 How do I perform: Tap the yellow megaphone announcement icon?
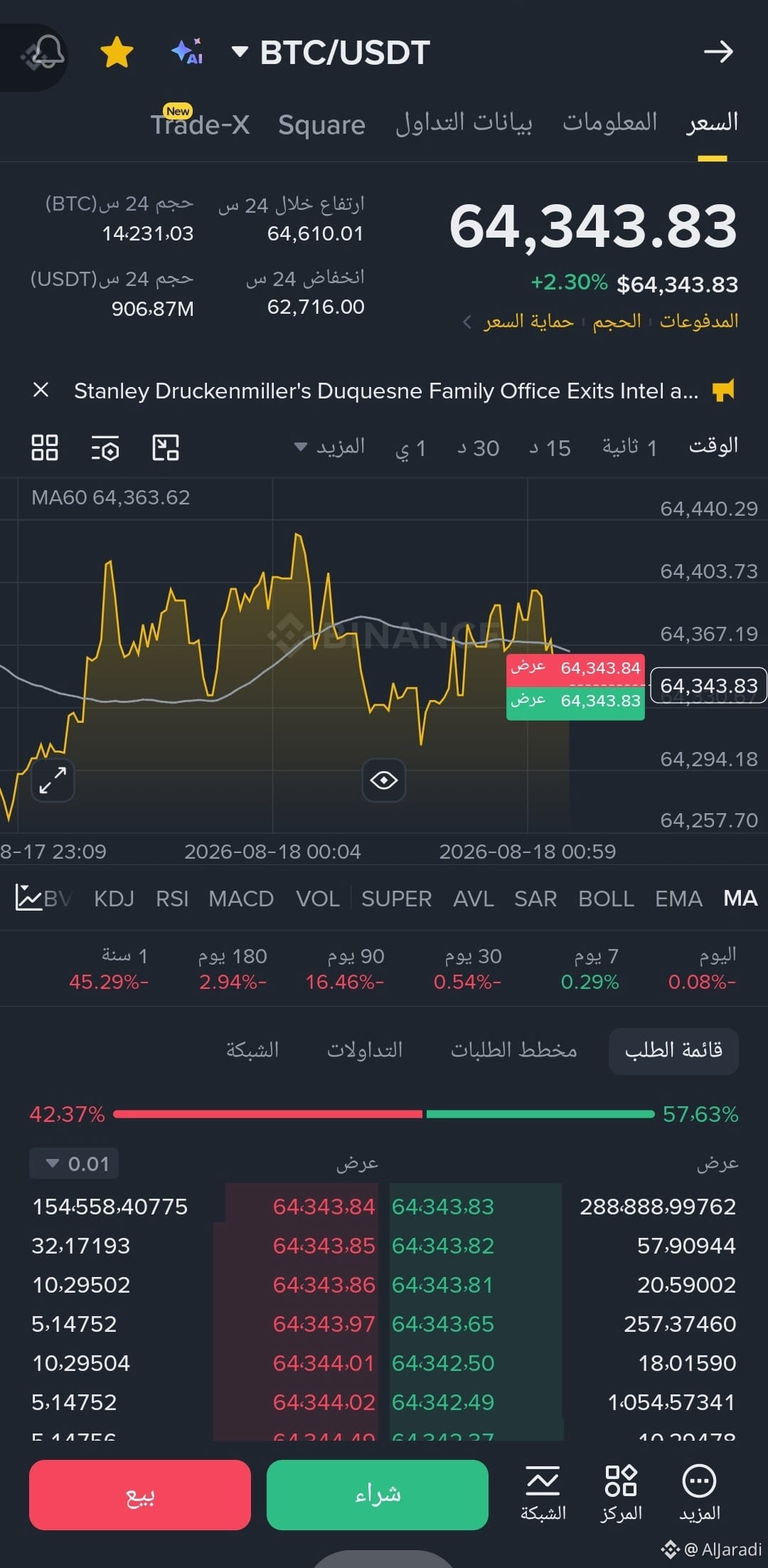[723, 390]
